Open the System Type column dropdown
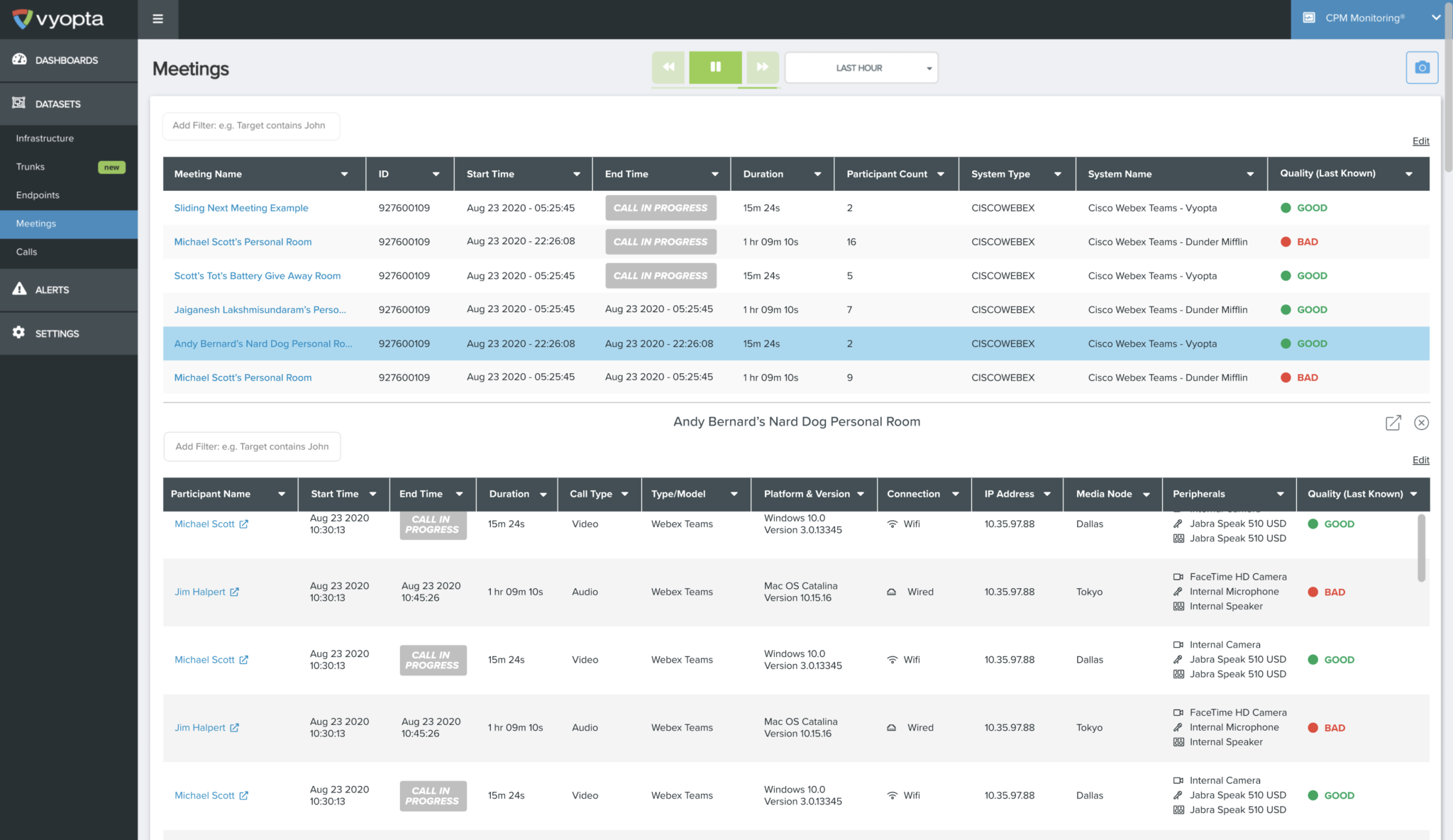 point(1058,174)
